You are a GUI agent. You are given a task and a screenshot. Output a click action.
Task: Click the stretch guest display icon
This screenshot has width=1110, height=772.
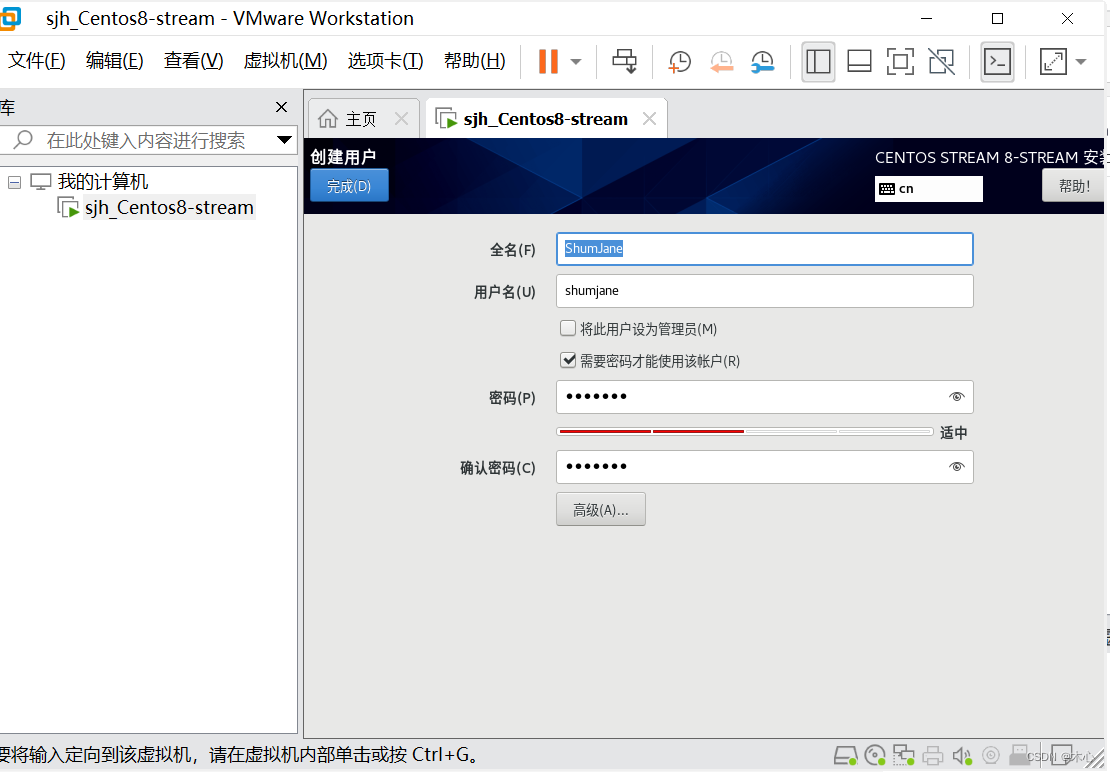[x=1053, y=62]
